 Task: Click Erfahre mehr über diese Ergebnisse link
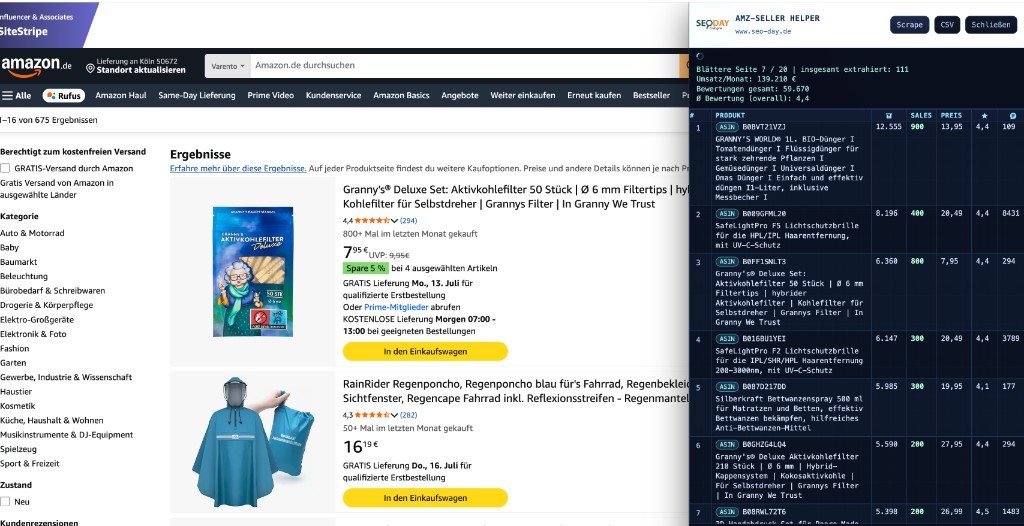coord(238,168)
